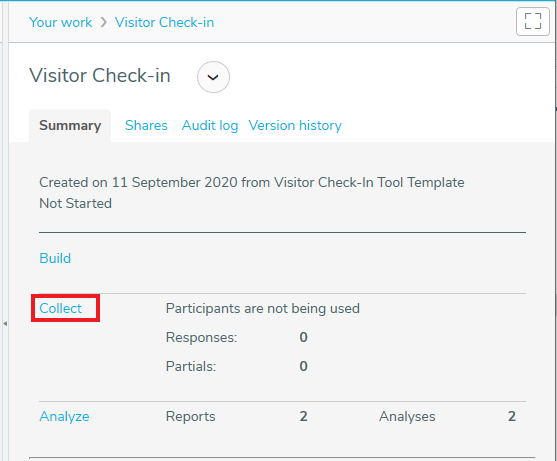Open the Build section
The width and height of the screenshot is (557, 461).
(x=55, y=258)
